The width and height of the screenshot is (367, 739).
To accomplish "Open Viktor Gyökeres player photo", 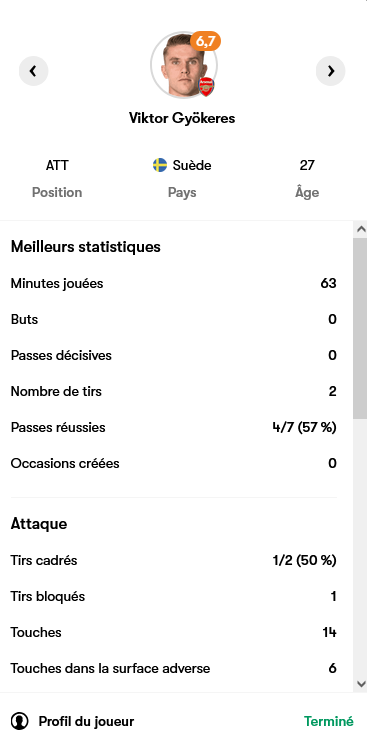I will [x=184, y=65].
